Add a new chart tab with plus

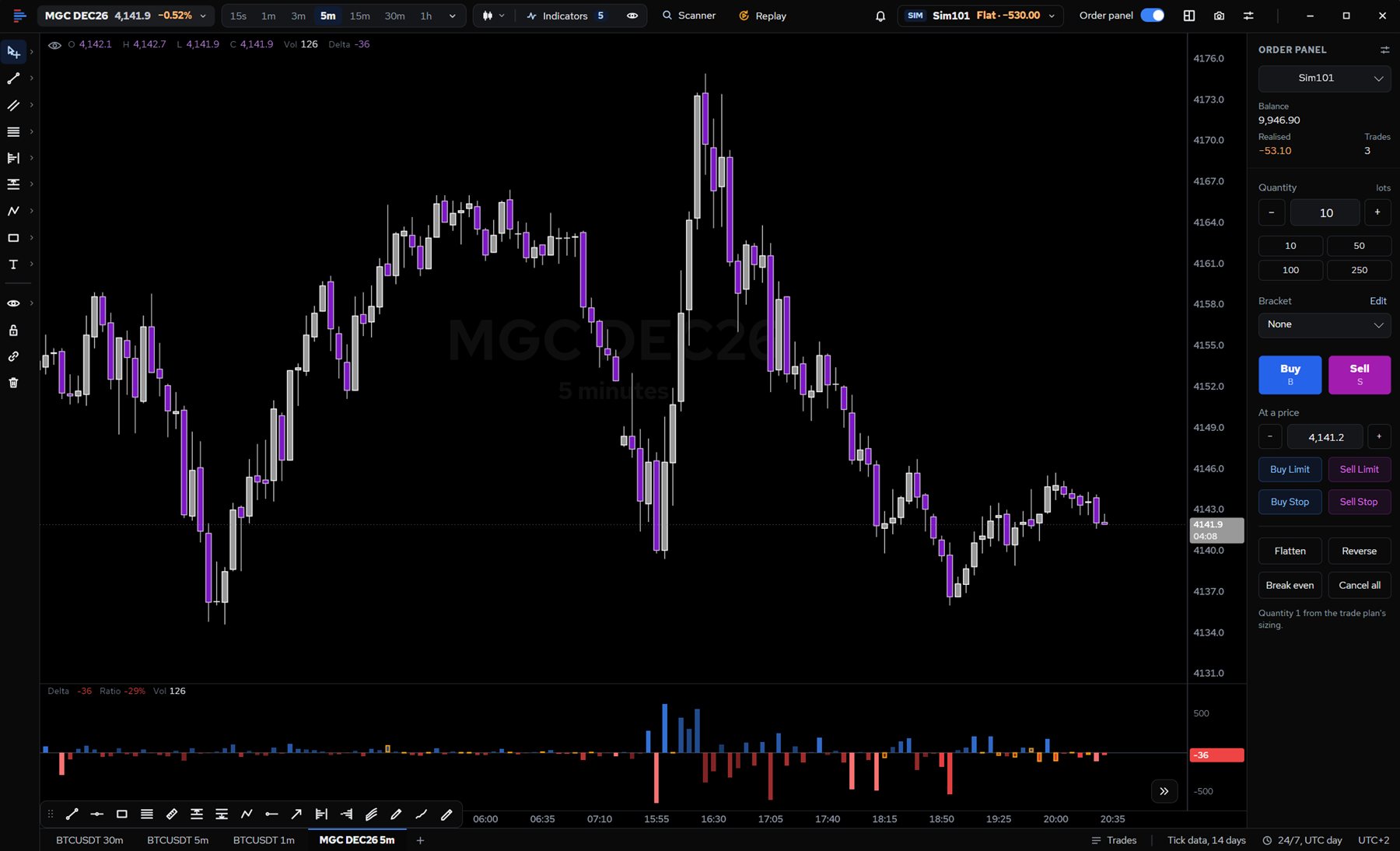420,840
